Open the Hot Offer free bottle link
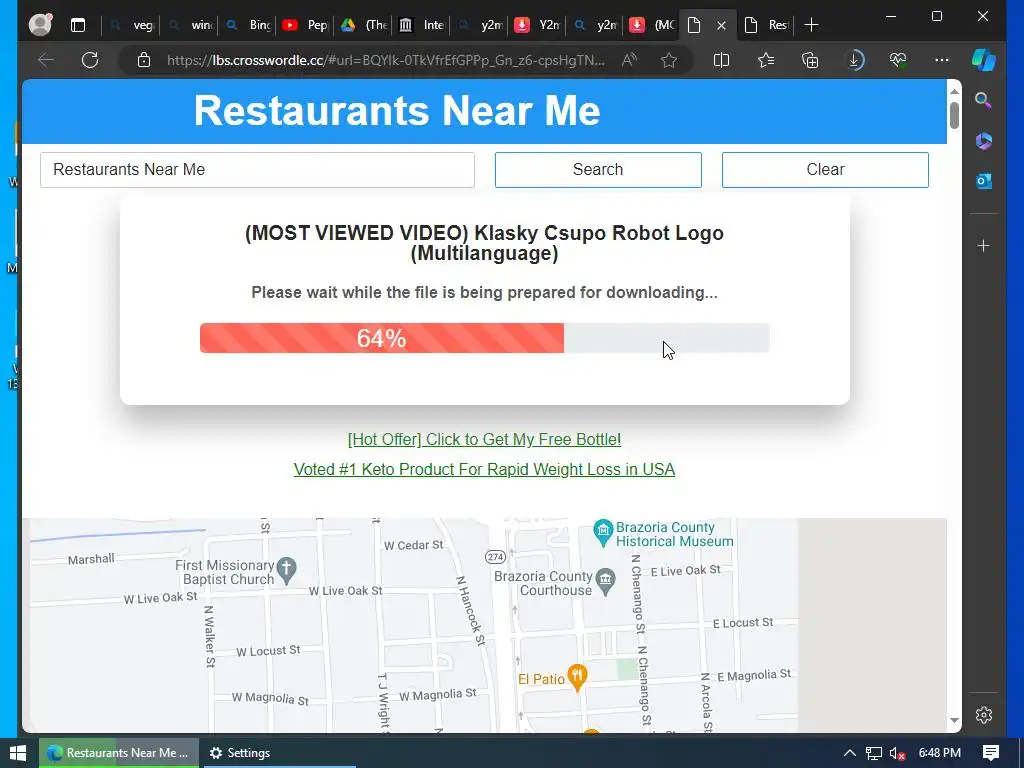 click(484, 440)
